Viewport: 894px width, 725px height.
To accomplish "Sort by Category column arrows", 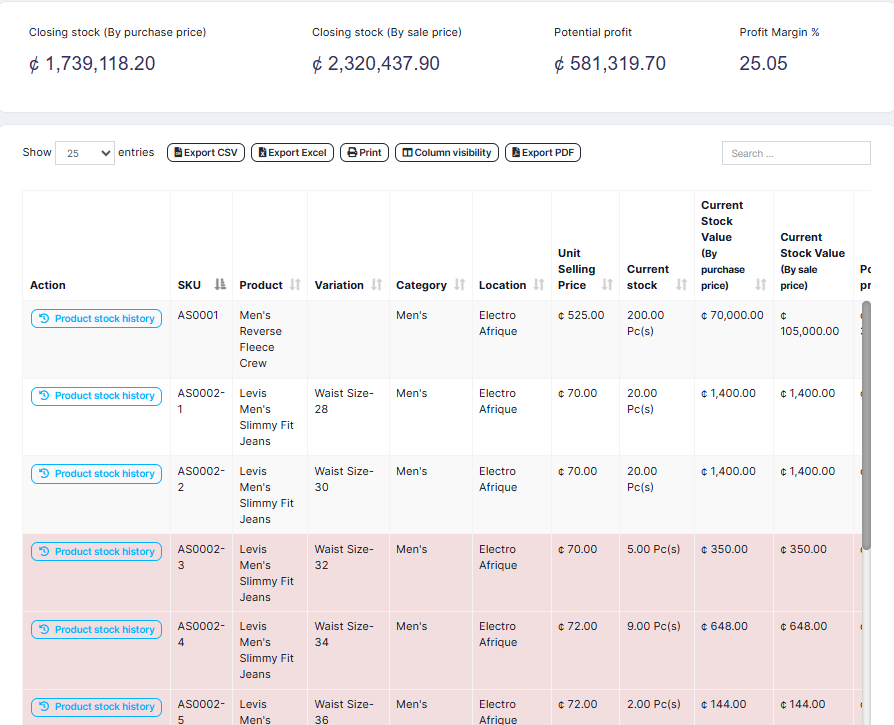I will point(460,284).
